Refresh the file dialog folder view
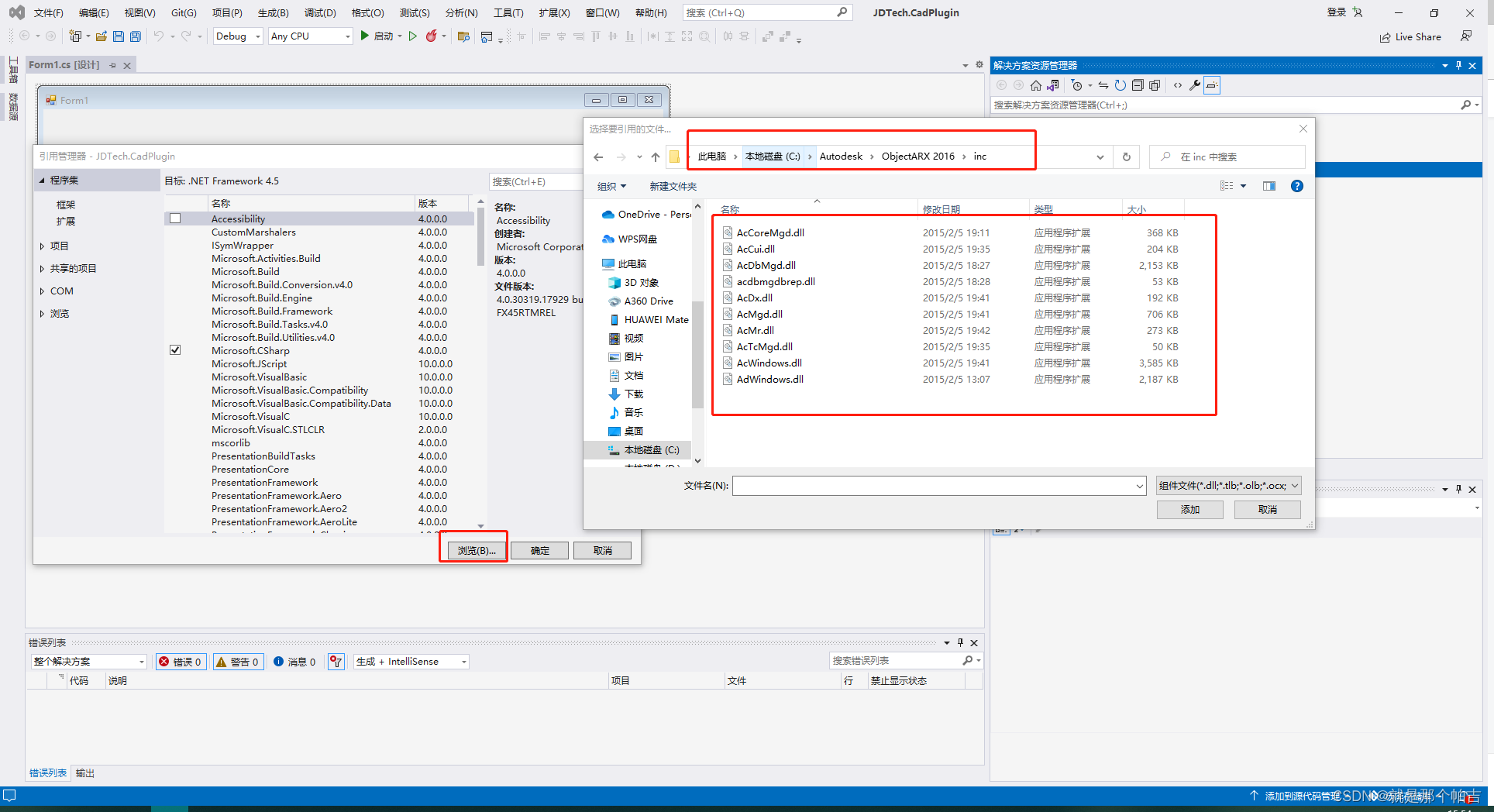 [x=1127, y=157]
